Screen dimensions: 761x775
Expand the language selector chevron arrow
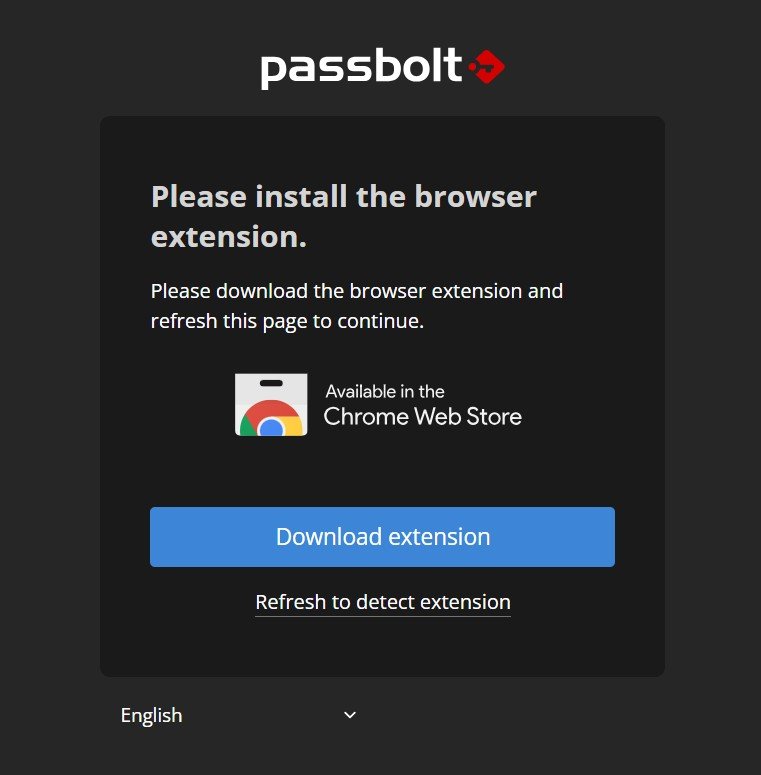[x=350, y=715]
